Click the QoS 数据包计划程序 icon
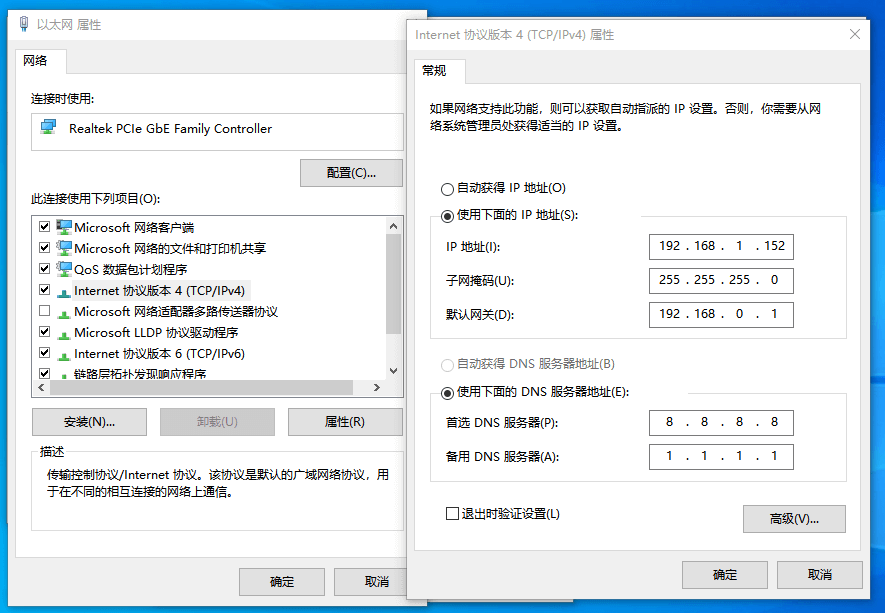The height and width of the screenshot is (613, 885). 64,268
